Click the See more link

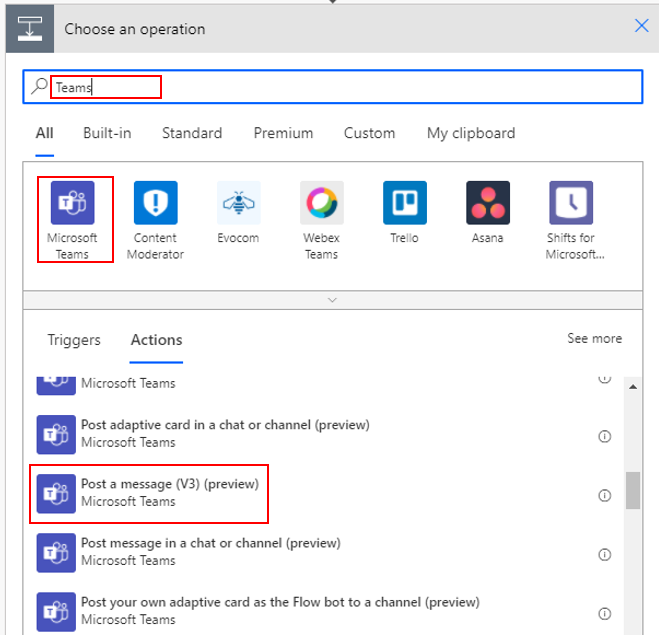coord(594,338)
